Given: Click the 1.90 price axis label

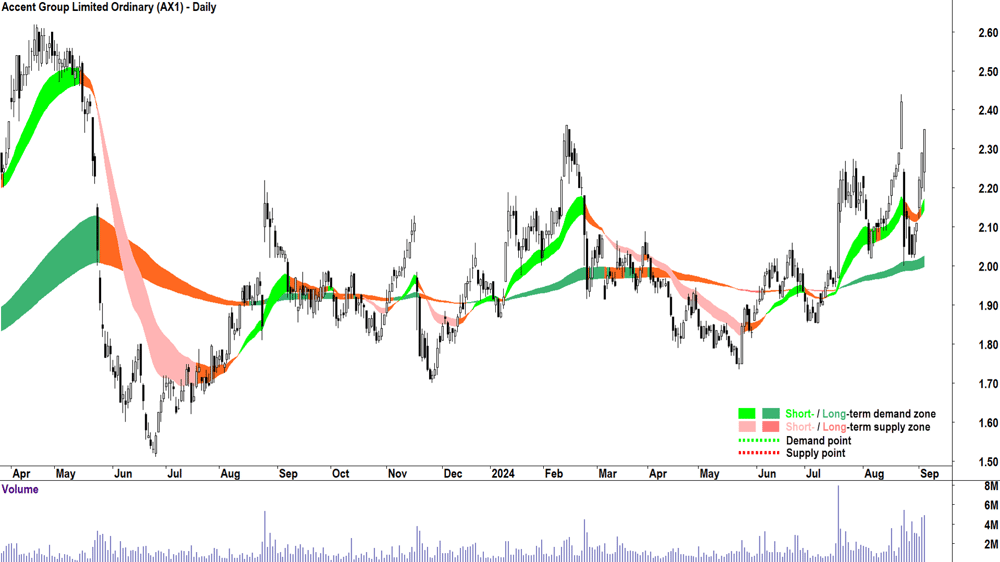Looking at the screenshot, I should click(987, 306).
